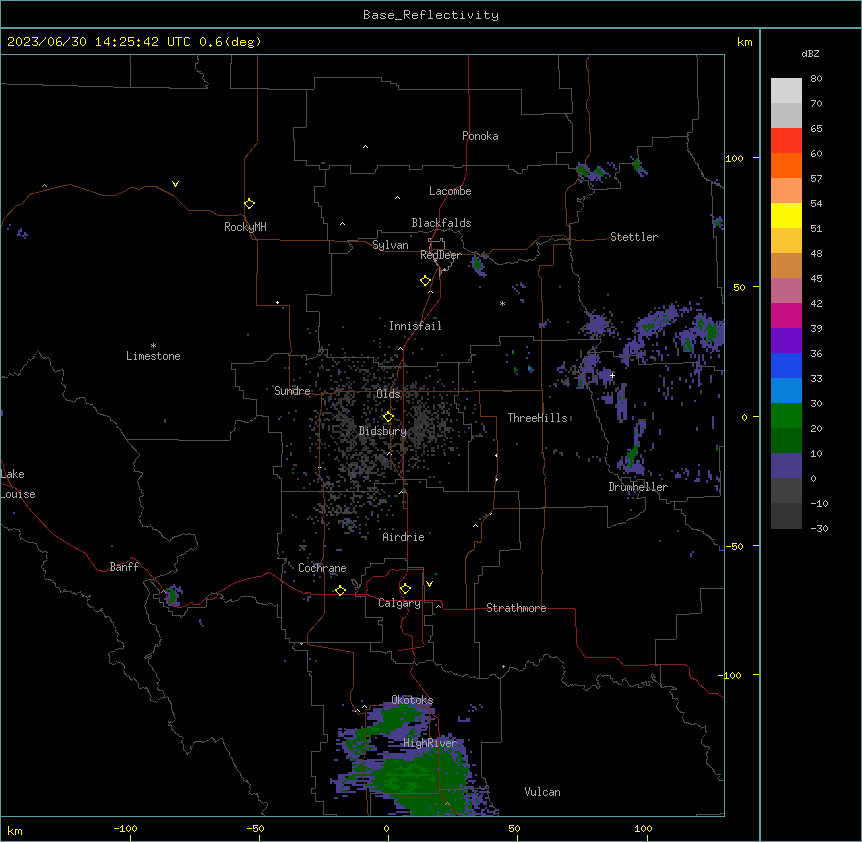
Task: Click the 54 dBZ yellow color swatch
Action: pos(786,215)
